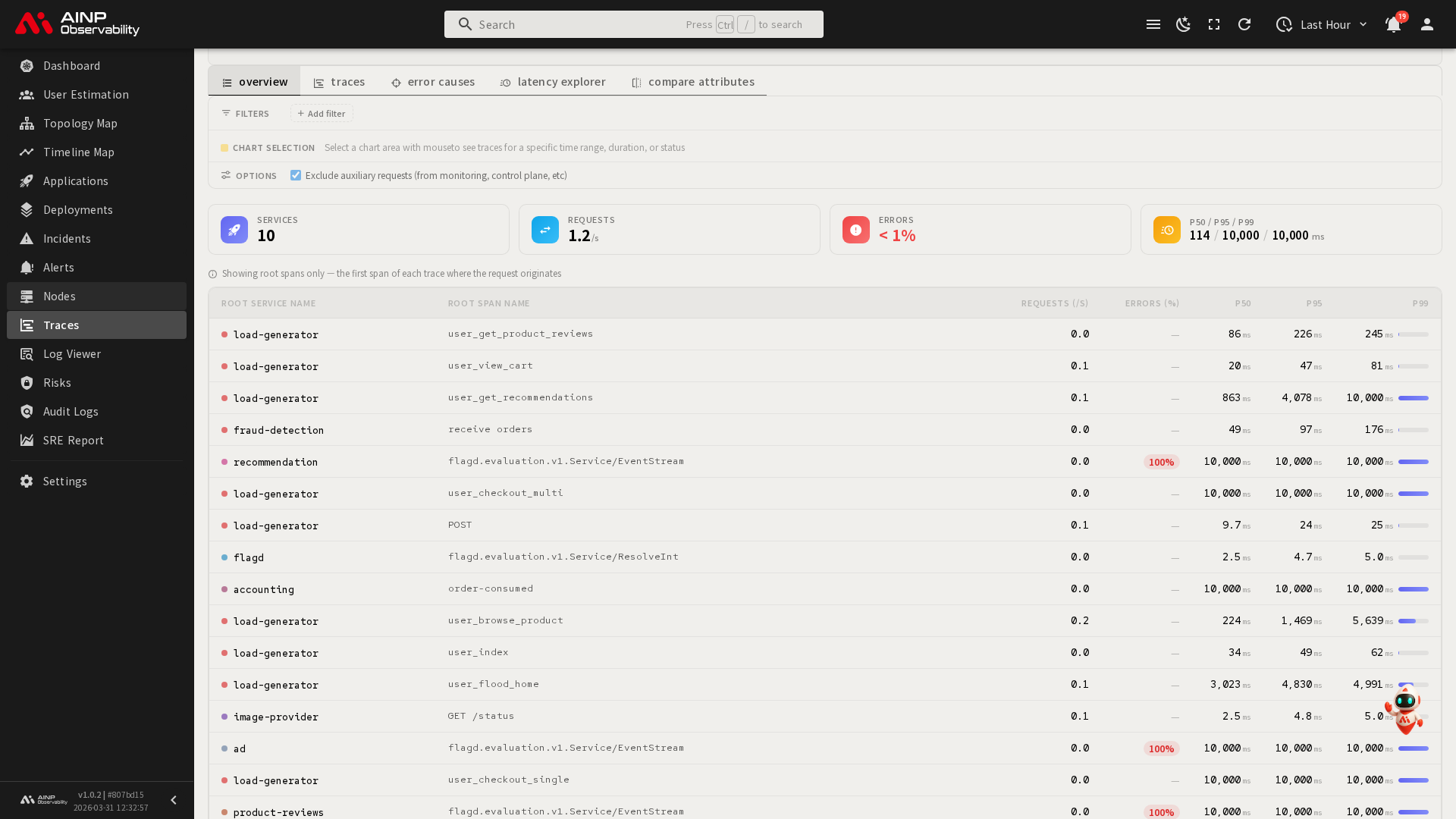1456x819 pixels.
Task: Enter fullscreen with the expand icon
Action: (1214, 24)
